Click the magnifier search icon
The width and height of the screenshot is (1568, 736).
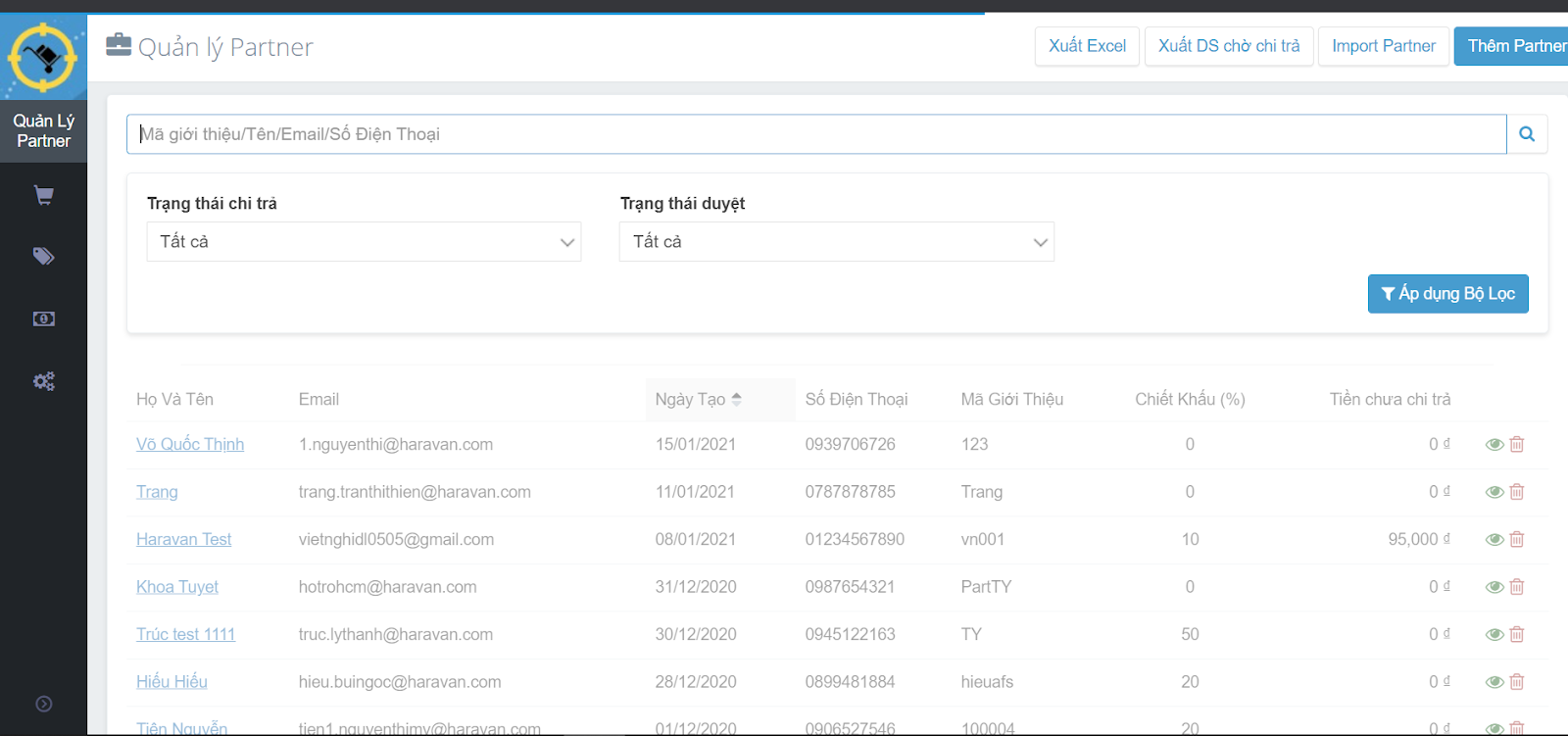(1527, 134)
